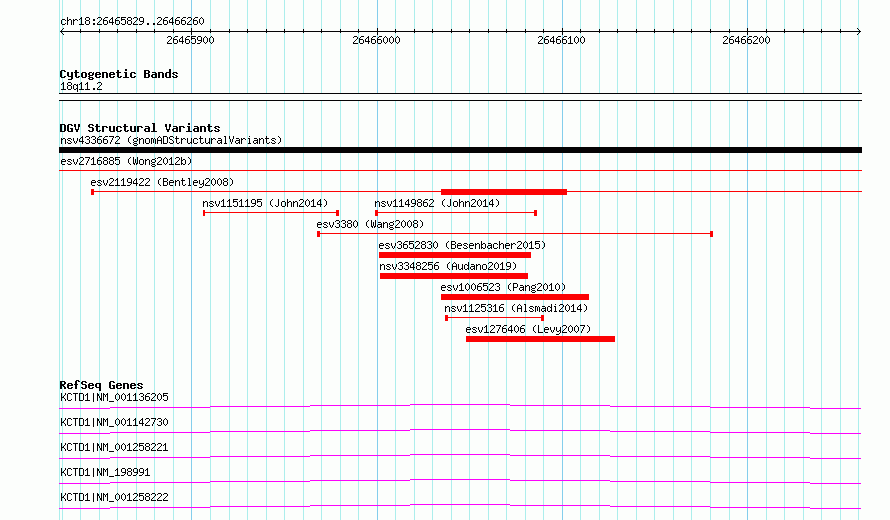Open the nsv1151195 (John2014) variant label
The width and height of the screenshot is (890, 520).
pyautogui.click(x=265, y=203)
